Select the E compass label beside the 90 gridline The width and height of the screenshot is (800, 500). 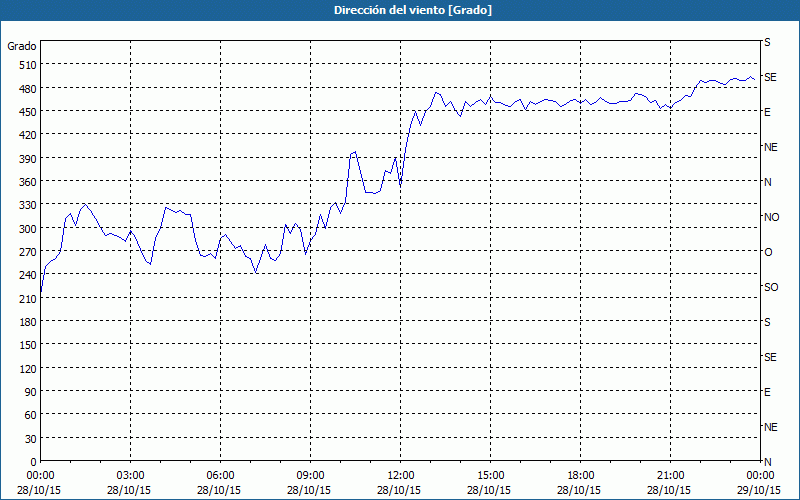(767, 392)
